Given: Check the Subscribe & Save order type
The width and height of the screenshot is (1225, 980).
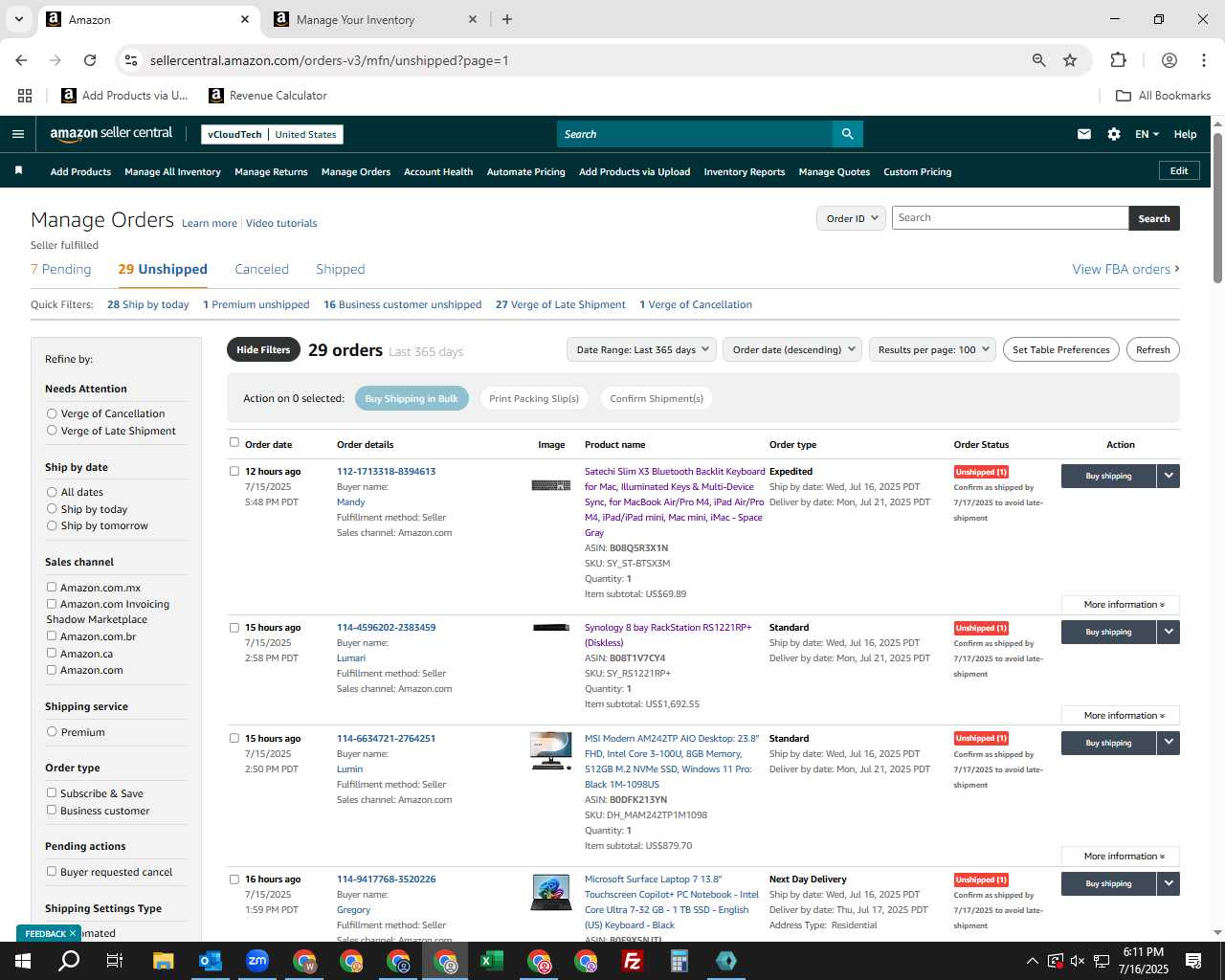Looking at the screenshot, I should point(52,793).
